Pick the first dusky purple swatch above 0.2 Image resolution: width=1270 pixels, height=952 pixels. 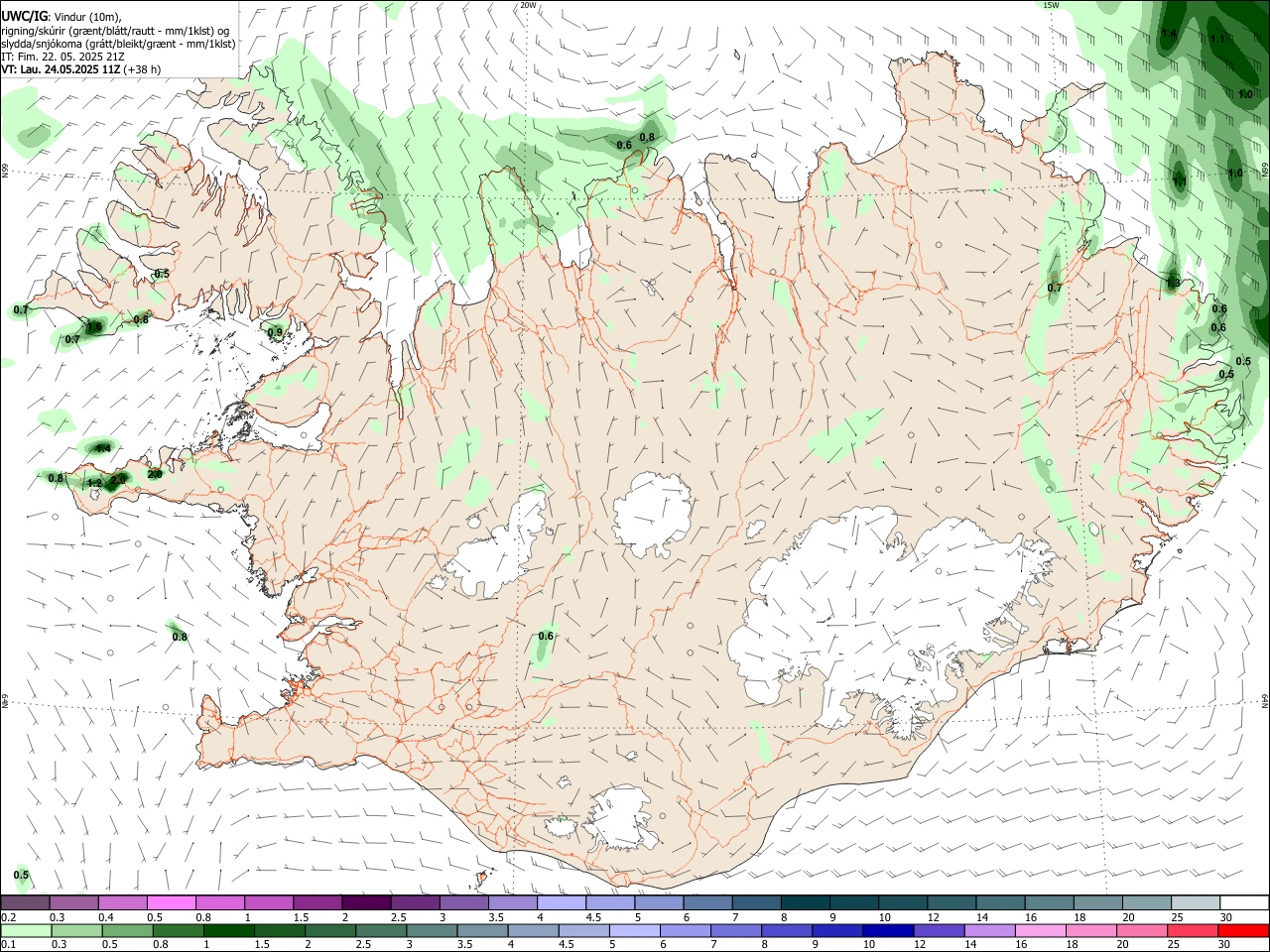click(26, 902)
